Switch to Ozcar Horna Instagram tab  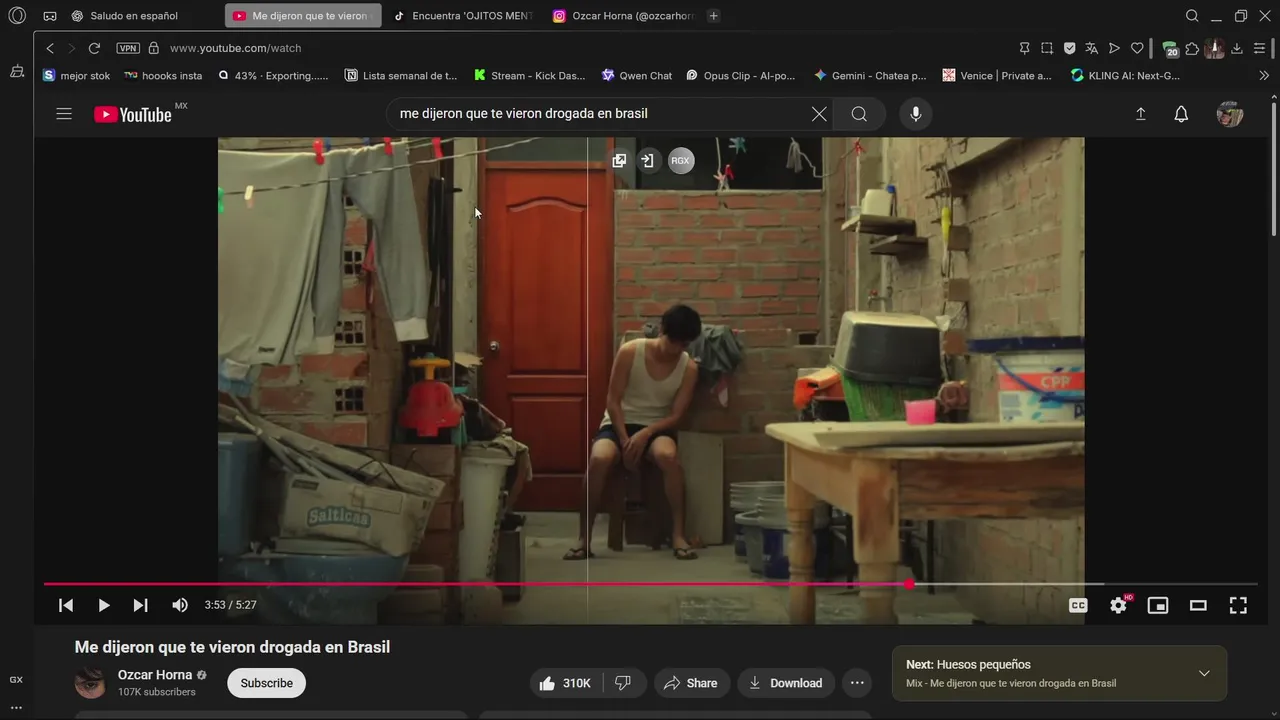click(x=623, y=16)
